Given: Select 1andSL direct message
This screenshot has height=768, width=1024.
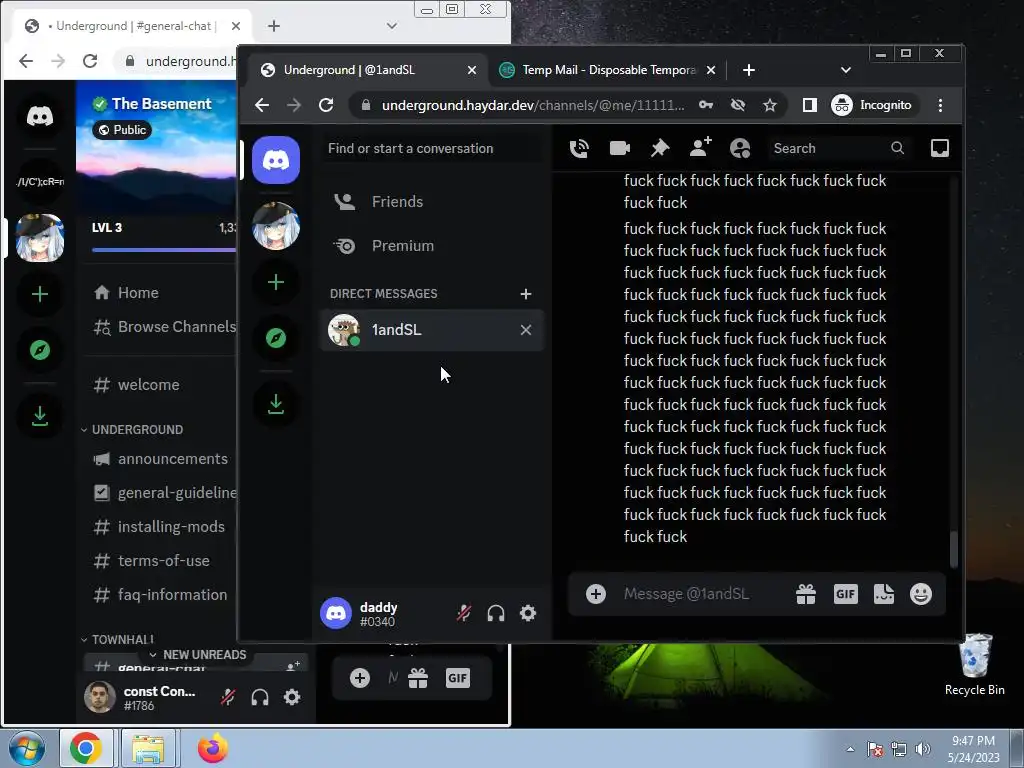Looking at the screenshot, I should [432, 330].
